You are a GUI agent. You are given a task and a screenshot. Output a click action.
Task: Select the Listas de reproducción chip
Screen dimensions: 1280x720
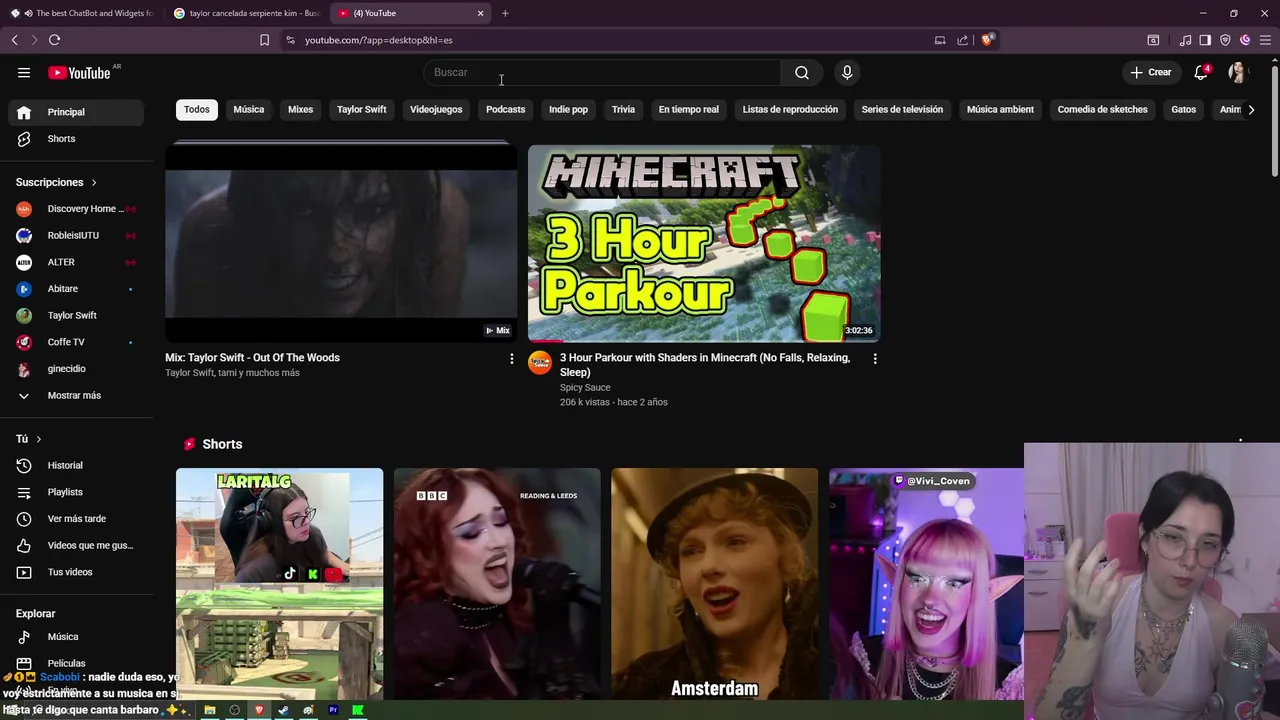790,109
